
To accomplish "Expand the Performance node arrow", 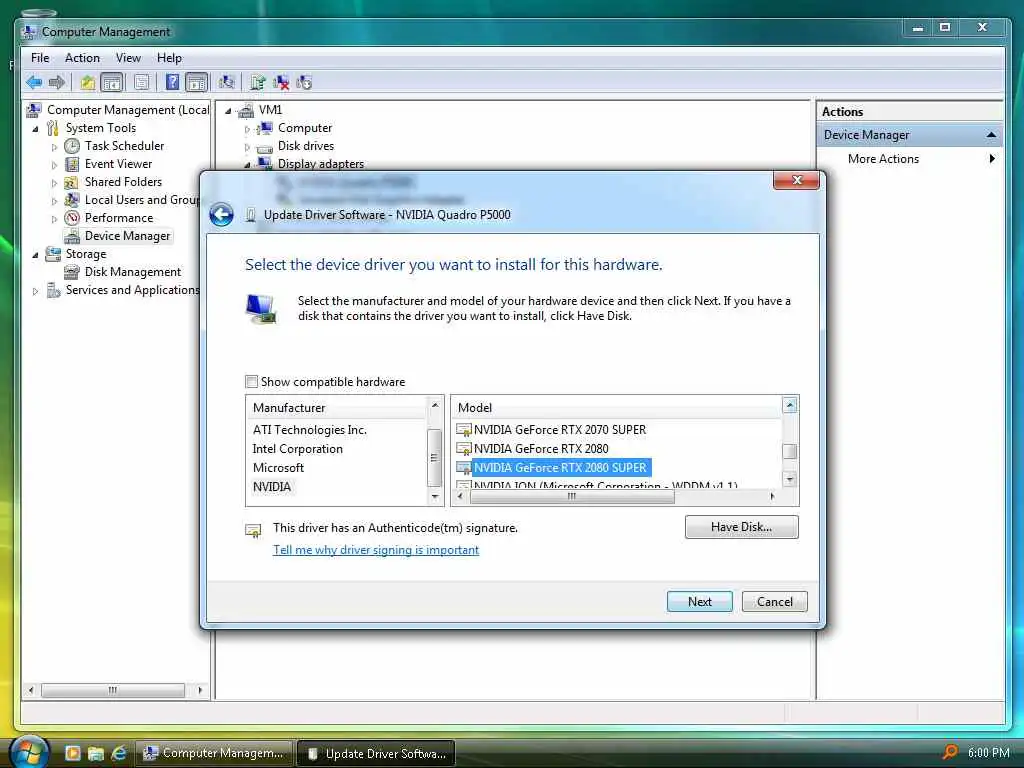I will click(54, 219).
